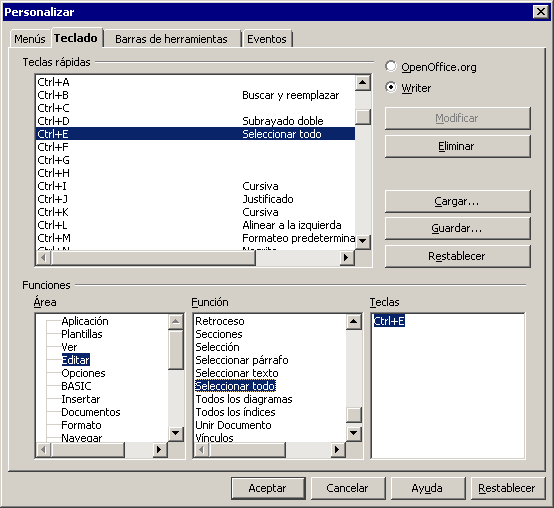Select the Ctrl+G shortcut row
554x508 pixels.
pos(195,160)
